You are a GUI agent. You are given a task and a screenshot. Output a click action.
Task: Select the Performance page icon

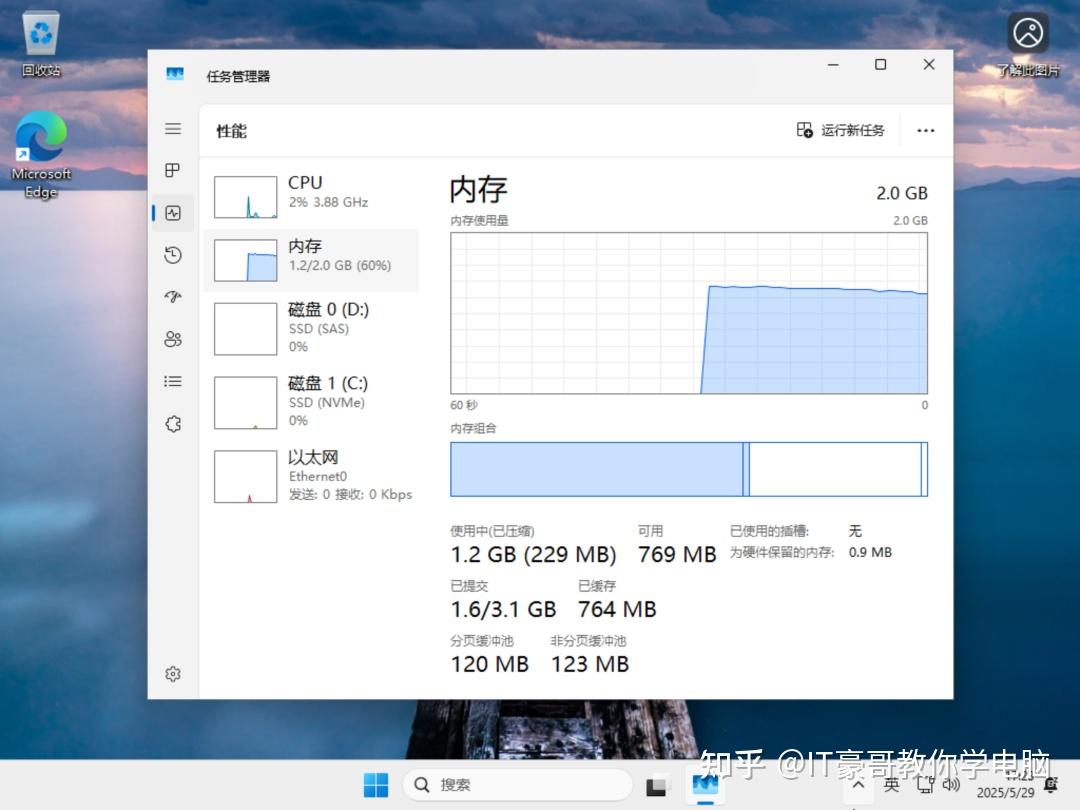(x=172, y=212)
